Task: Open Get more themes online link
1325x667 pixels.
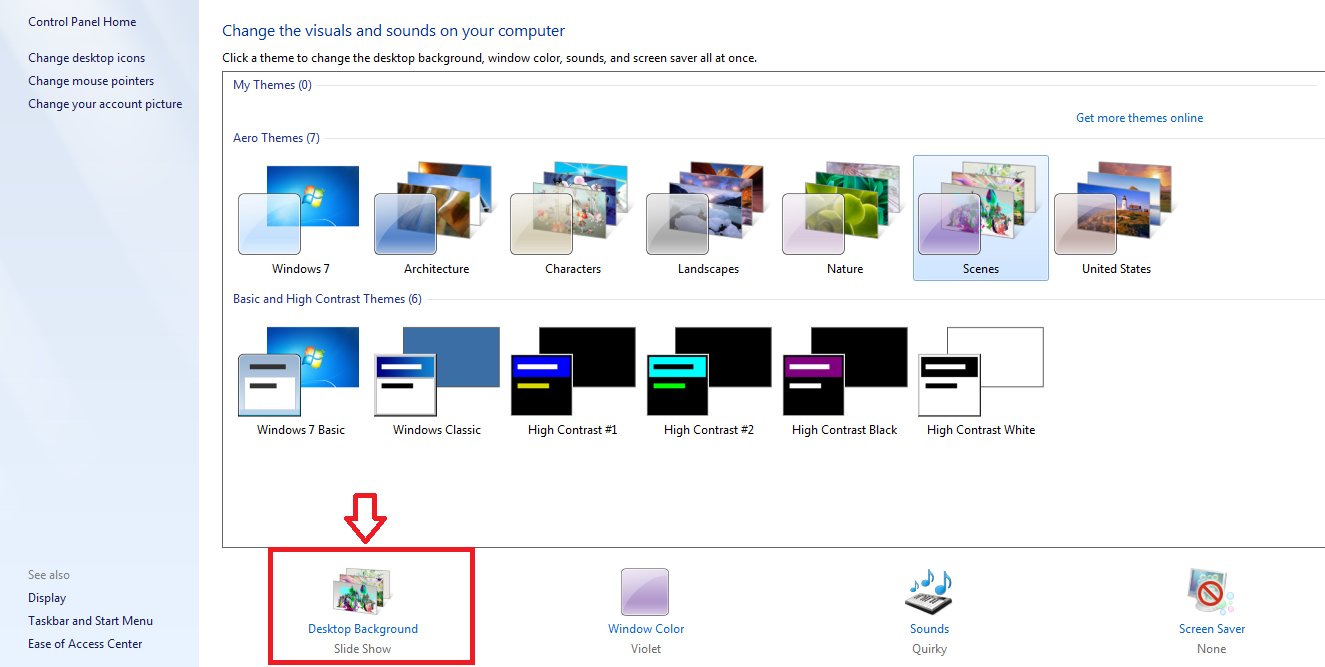Action: pyautogui.click(x=1139, y=118)
